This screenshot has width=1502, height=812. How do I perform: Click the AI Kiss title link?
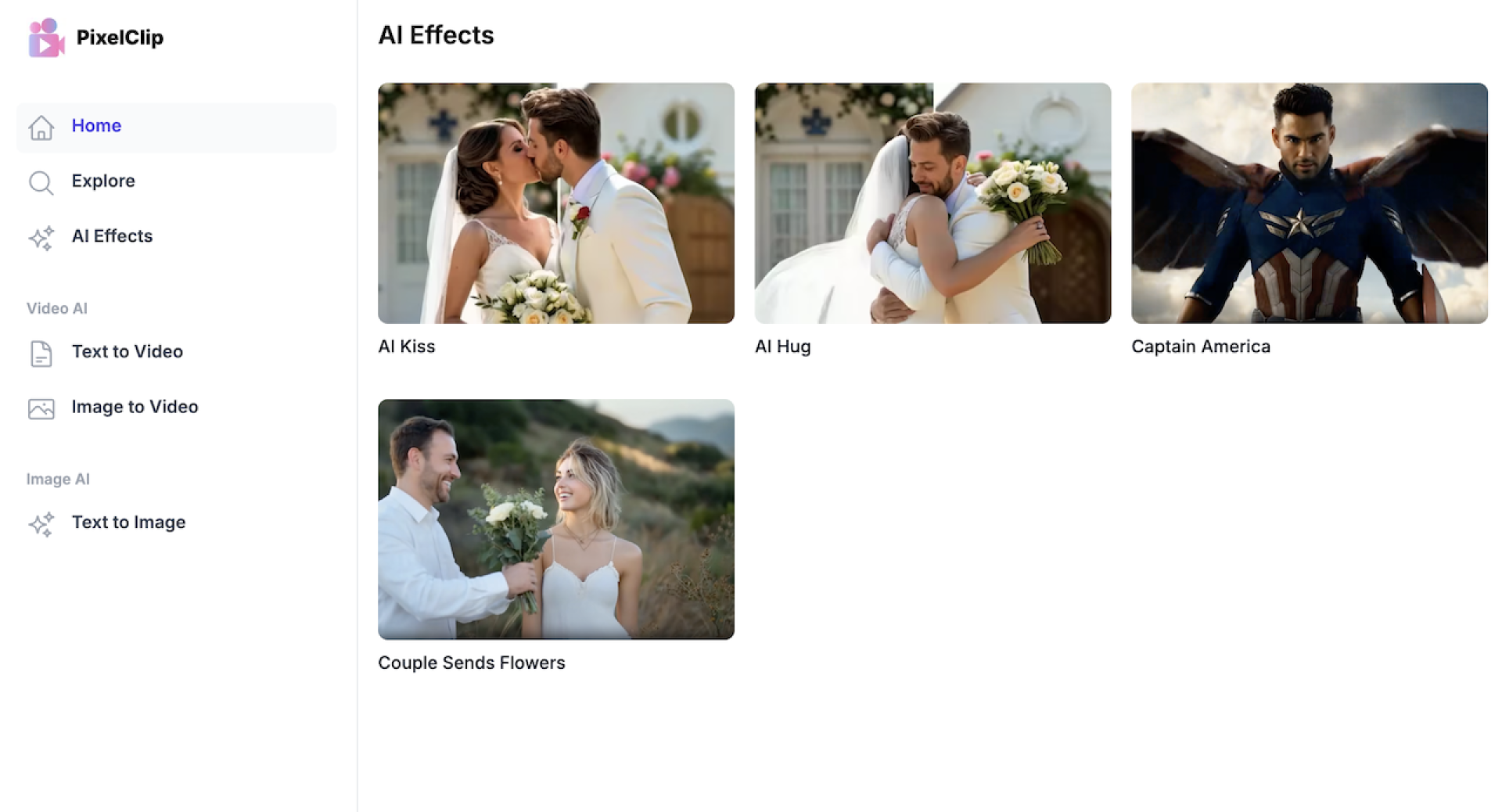407,347
